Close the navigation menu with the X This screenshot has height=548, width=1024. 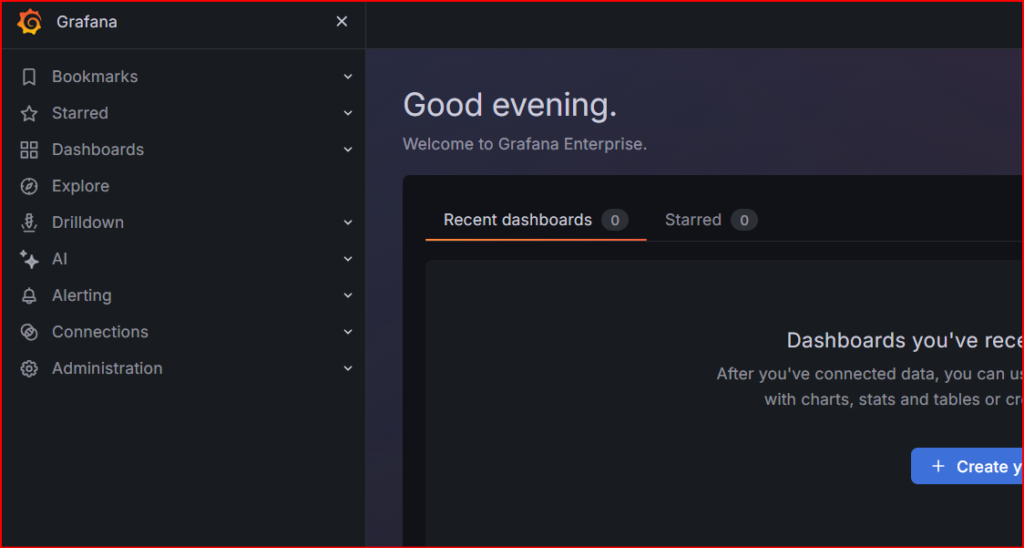342,22
